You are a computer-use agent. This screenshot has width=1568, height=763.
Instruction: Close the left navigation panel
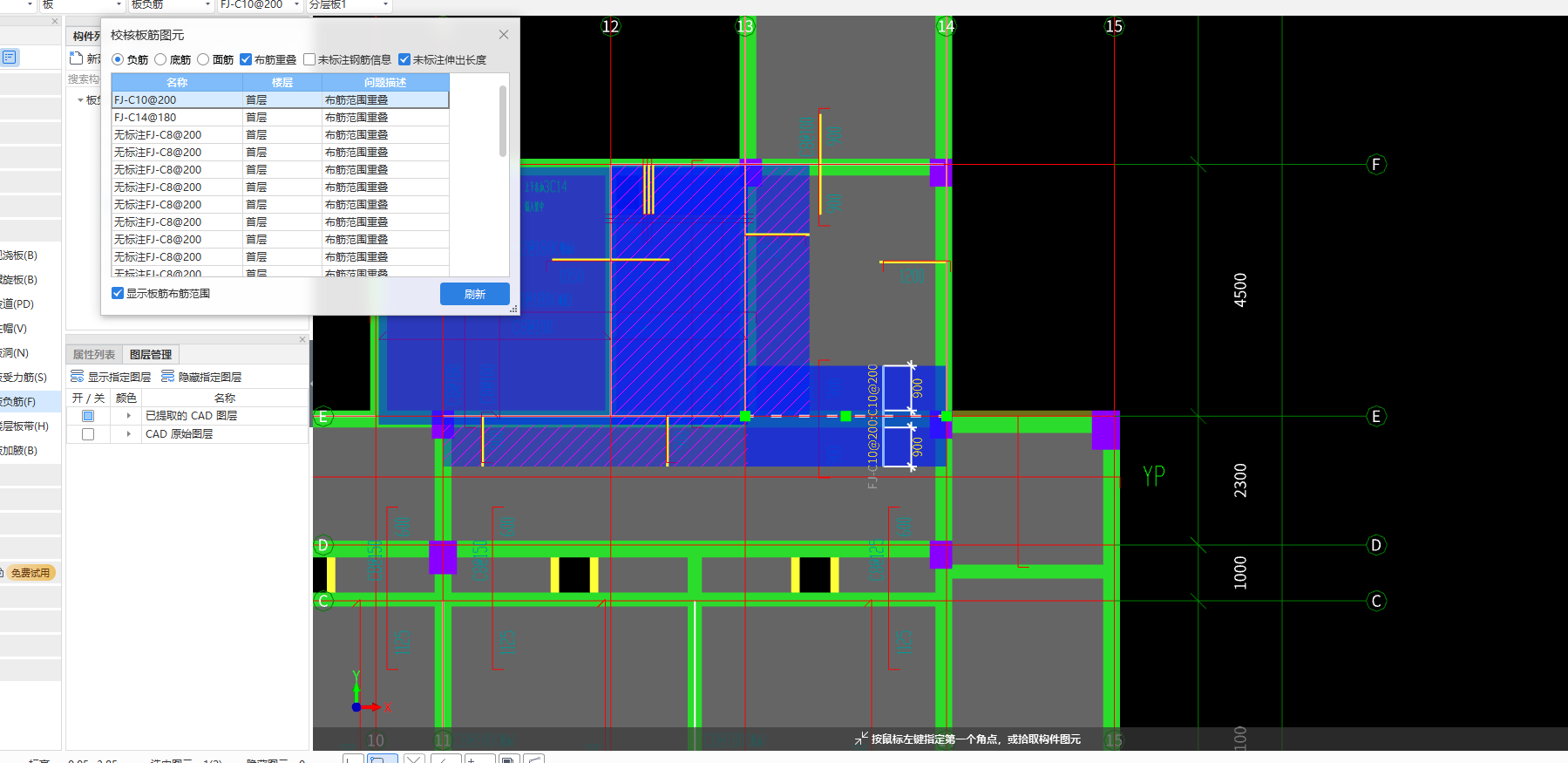coord(55,22)
